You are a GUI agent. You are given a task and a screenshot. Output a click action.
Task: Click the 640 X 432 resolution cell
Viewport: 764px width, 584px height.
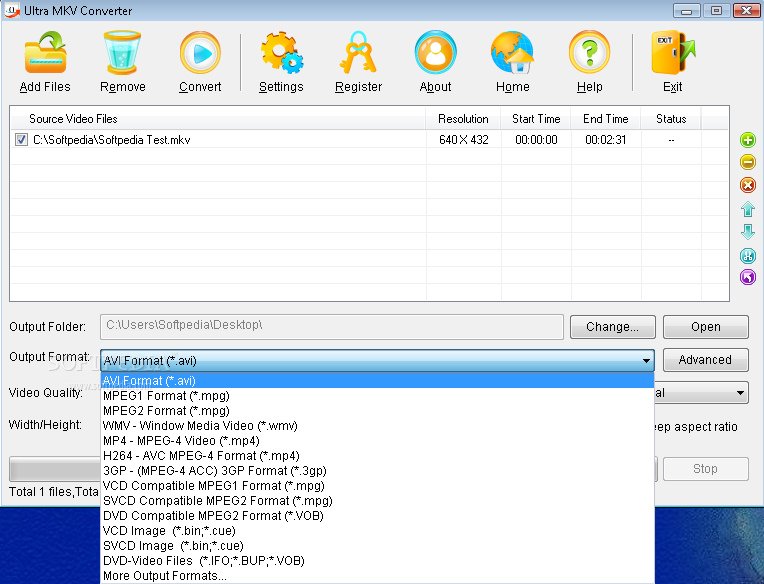[x=463, y=140]
